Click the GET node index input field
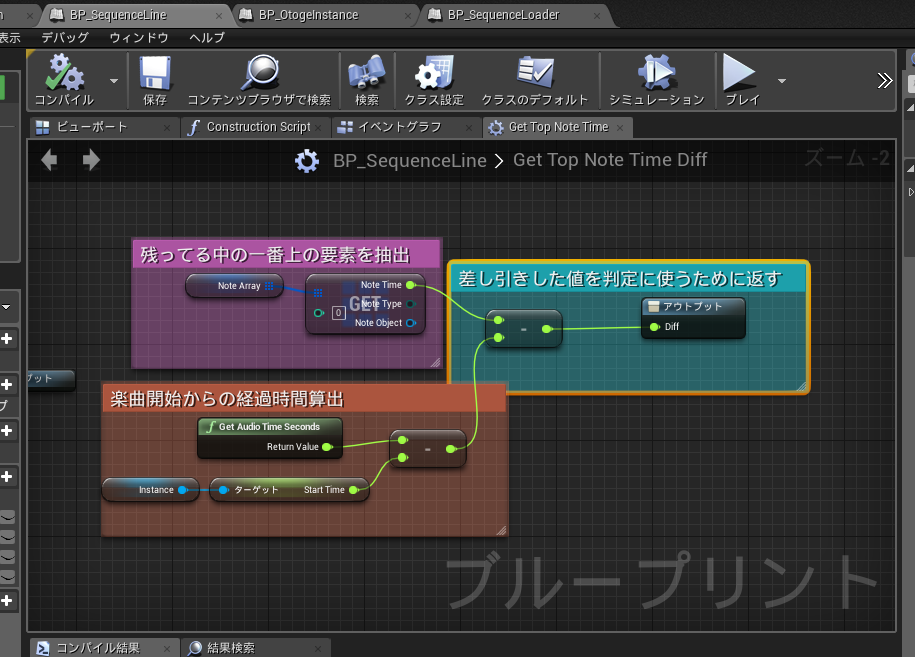 338,313
